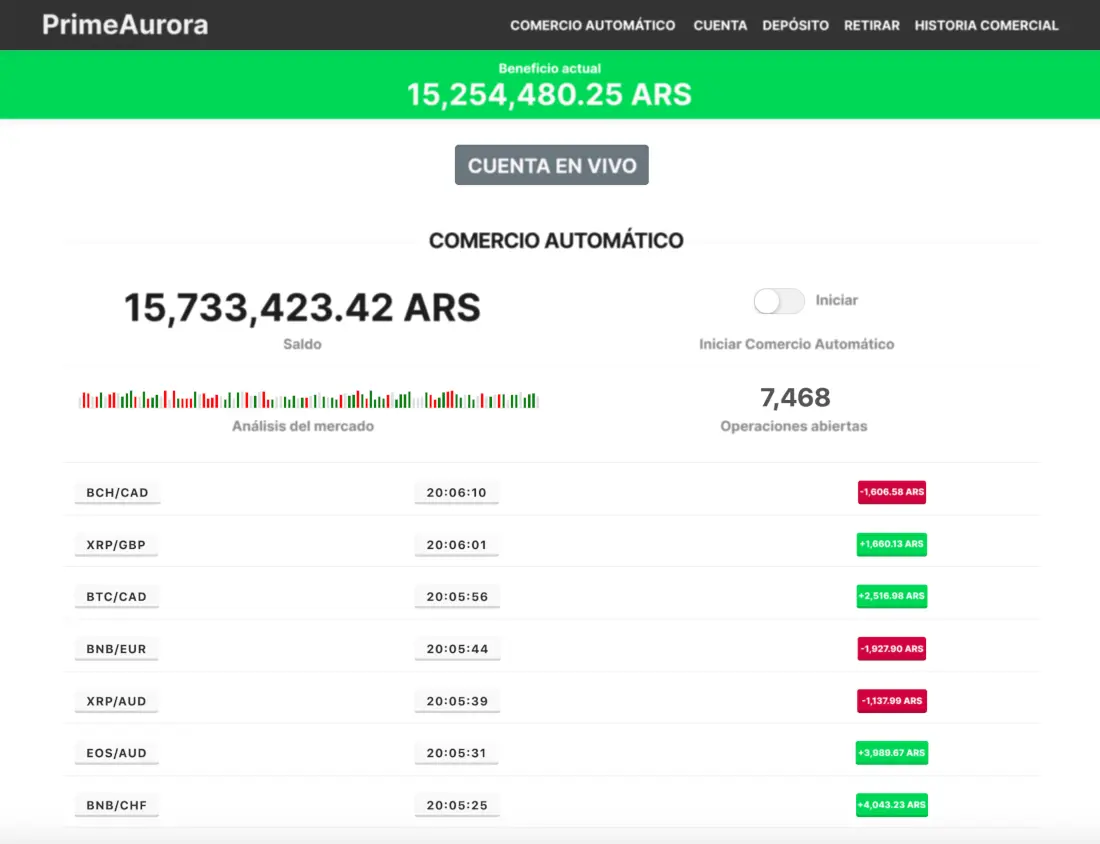Click the BNB/EUR pair tag
Screen dimensions: 1100x844
[116, 649]
